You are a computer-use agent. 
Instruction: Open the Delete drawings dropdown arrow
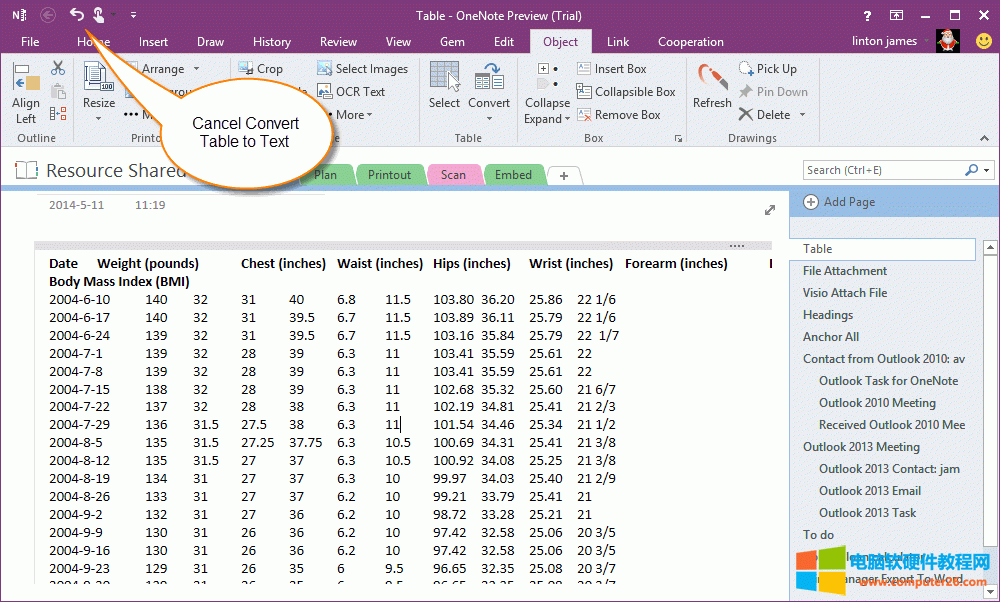coord(801,115)
